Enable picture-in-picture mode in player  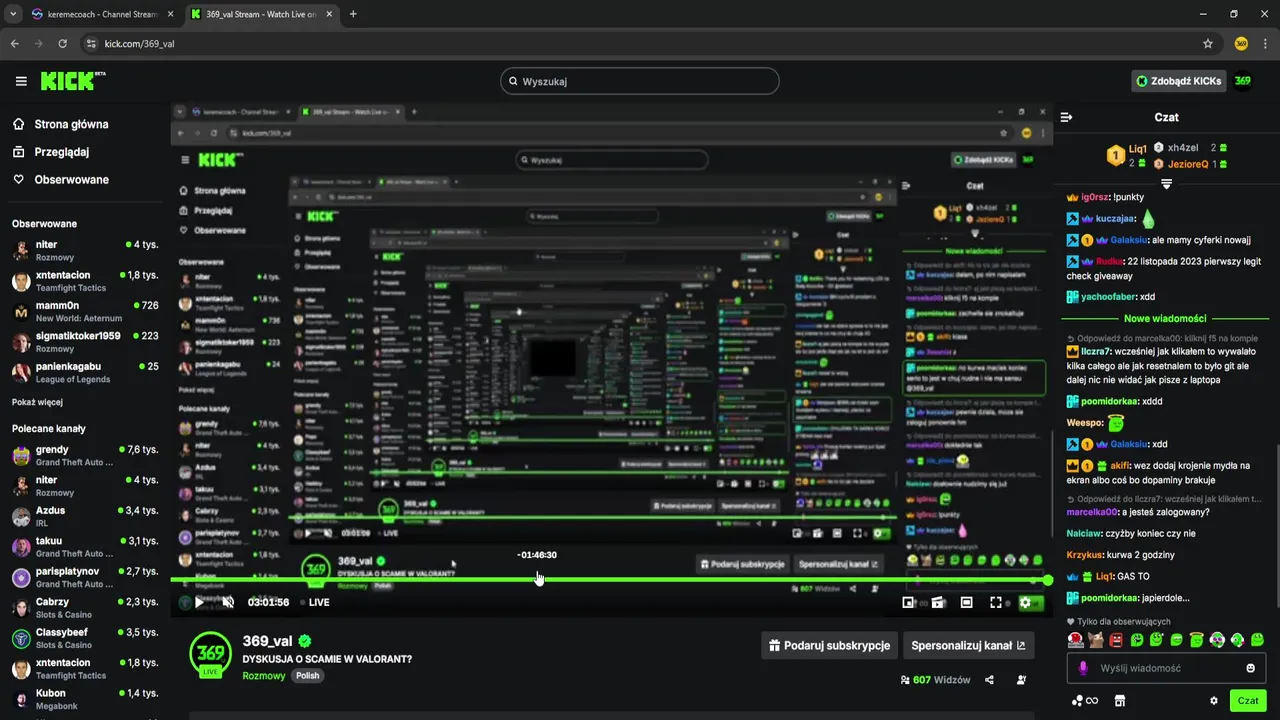[x=908, y=603]
